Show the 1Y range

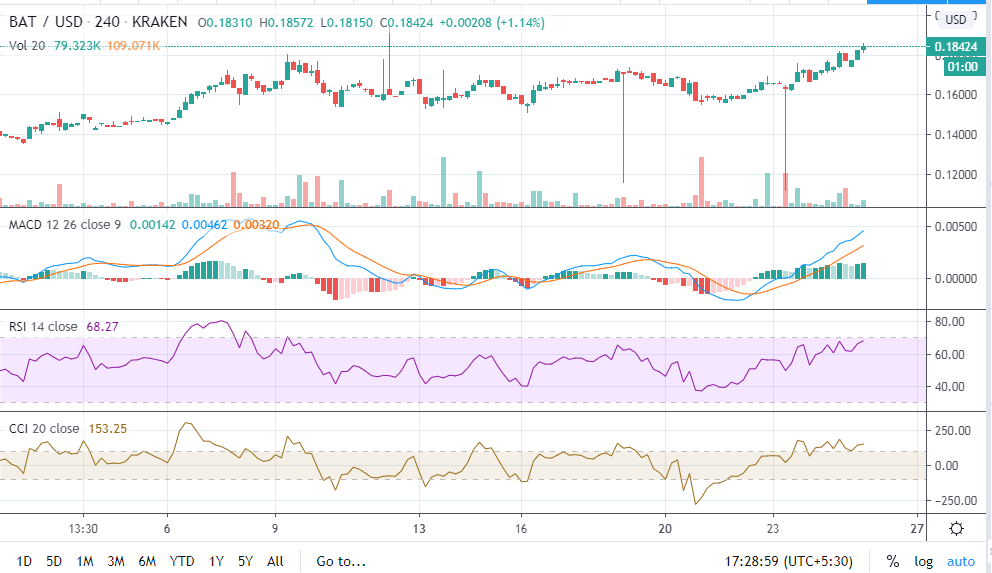pyautogui.click(x=217, y=562)
